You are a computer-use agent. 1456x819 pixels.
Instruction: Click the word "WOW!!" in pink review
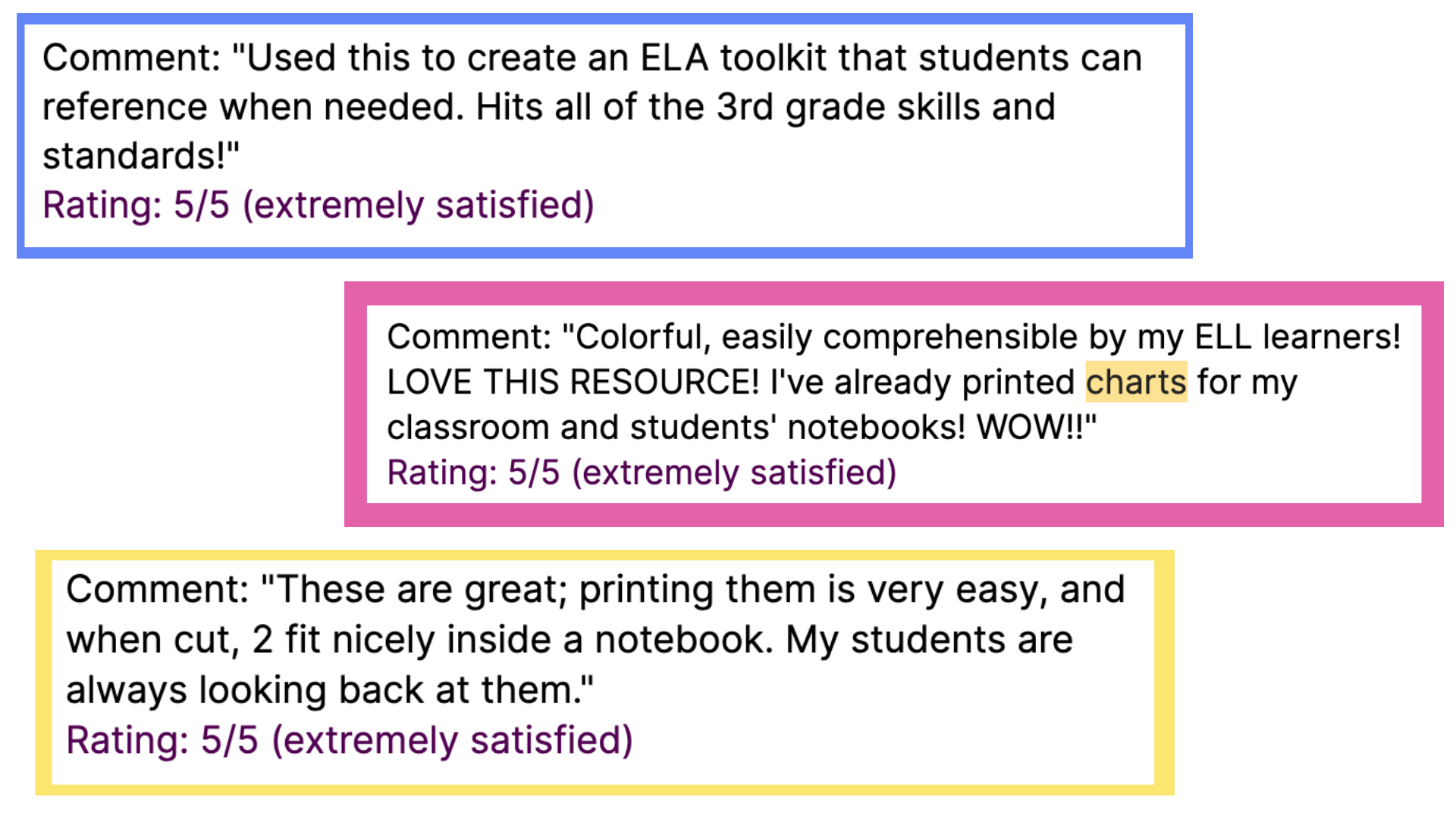1031,428
